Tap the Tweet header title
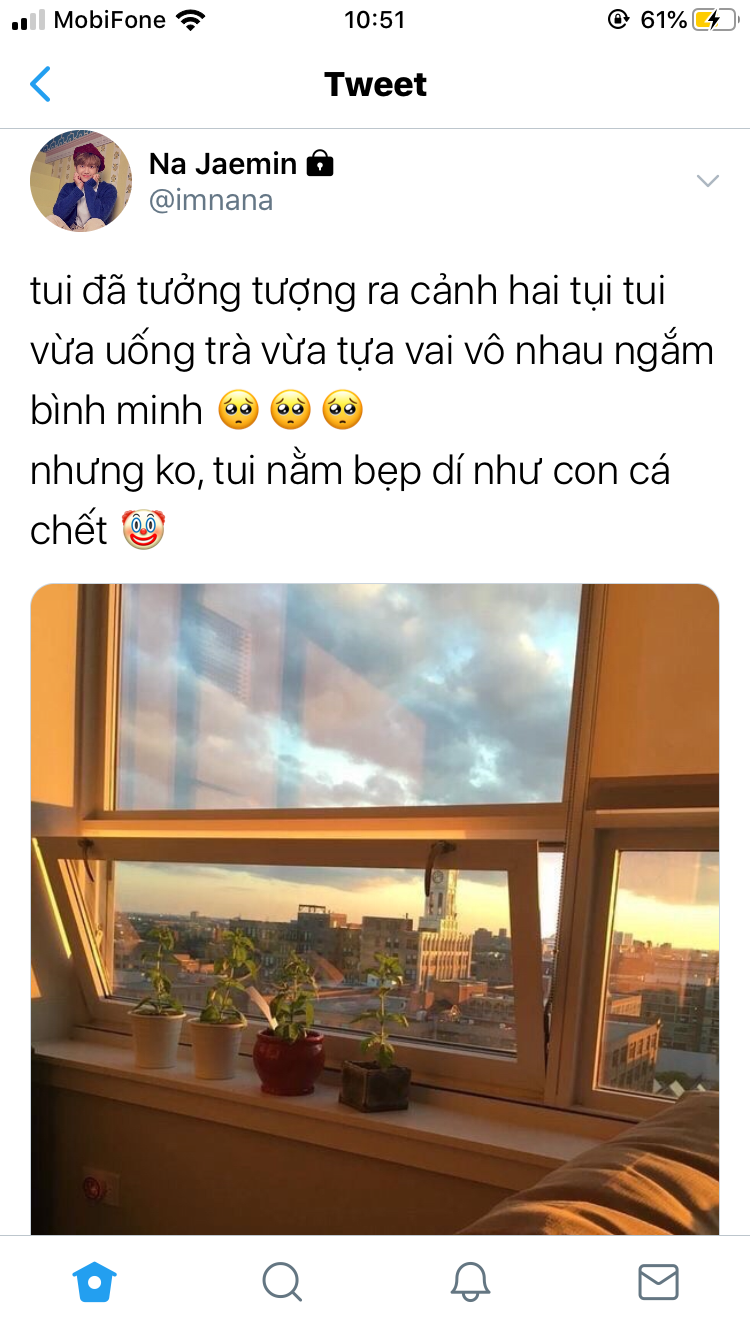The image size is (750, 1334). (x=376, y=85)
